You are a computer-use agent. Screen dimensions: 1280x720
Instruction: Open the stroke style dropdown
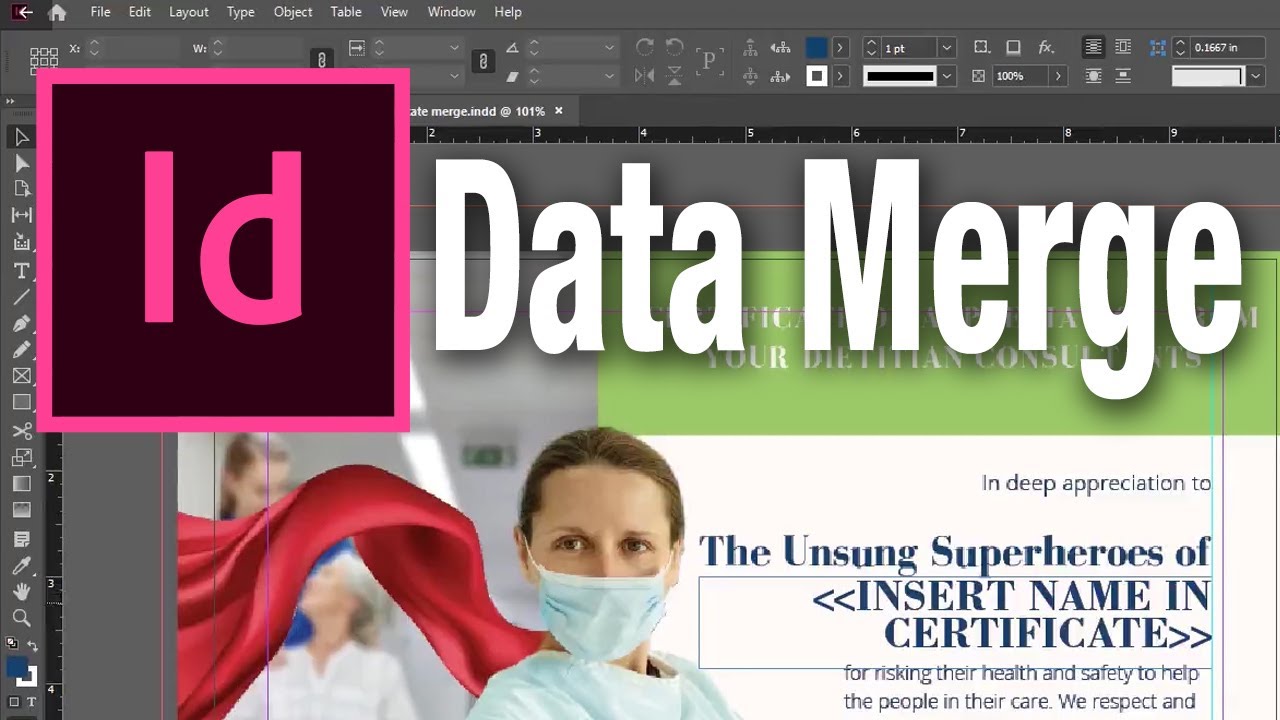(947, 75)
